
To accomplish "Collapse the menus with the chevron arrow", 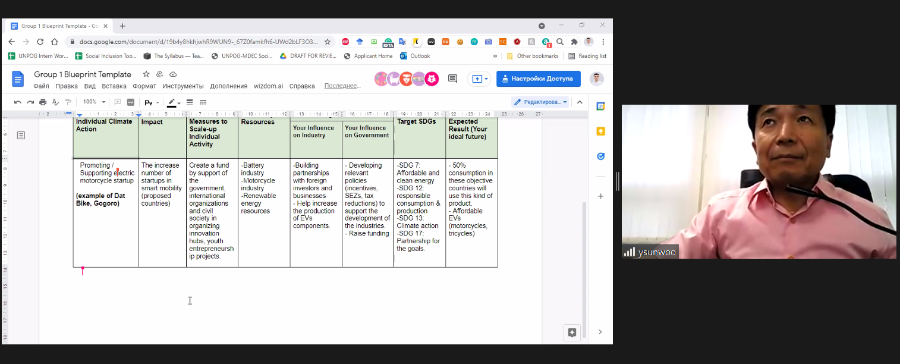I will [x=580, y=102].
